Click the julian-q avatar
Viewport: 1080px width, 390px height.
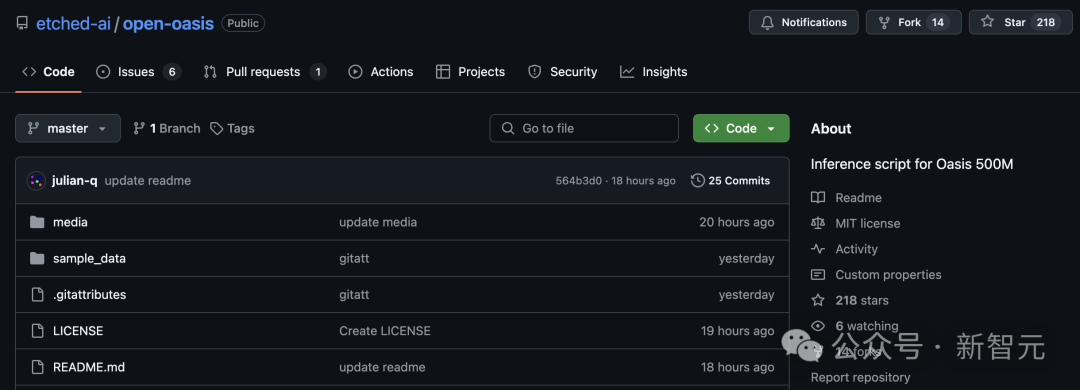(36, 181)
